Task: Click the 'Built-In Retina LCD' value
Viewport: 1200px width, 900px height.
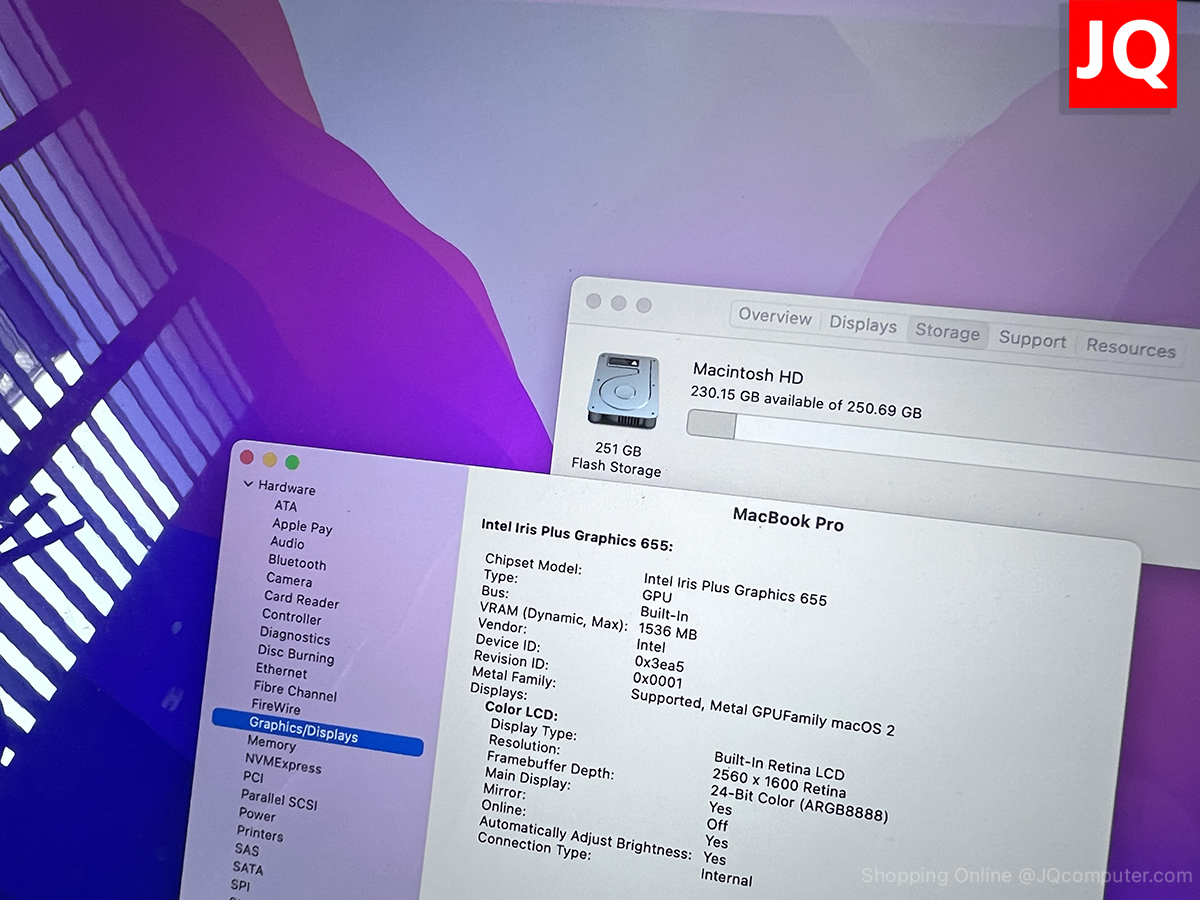Action: tap(779, 766)
